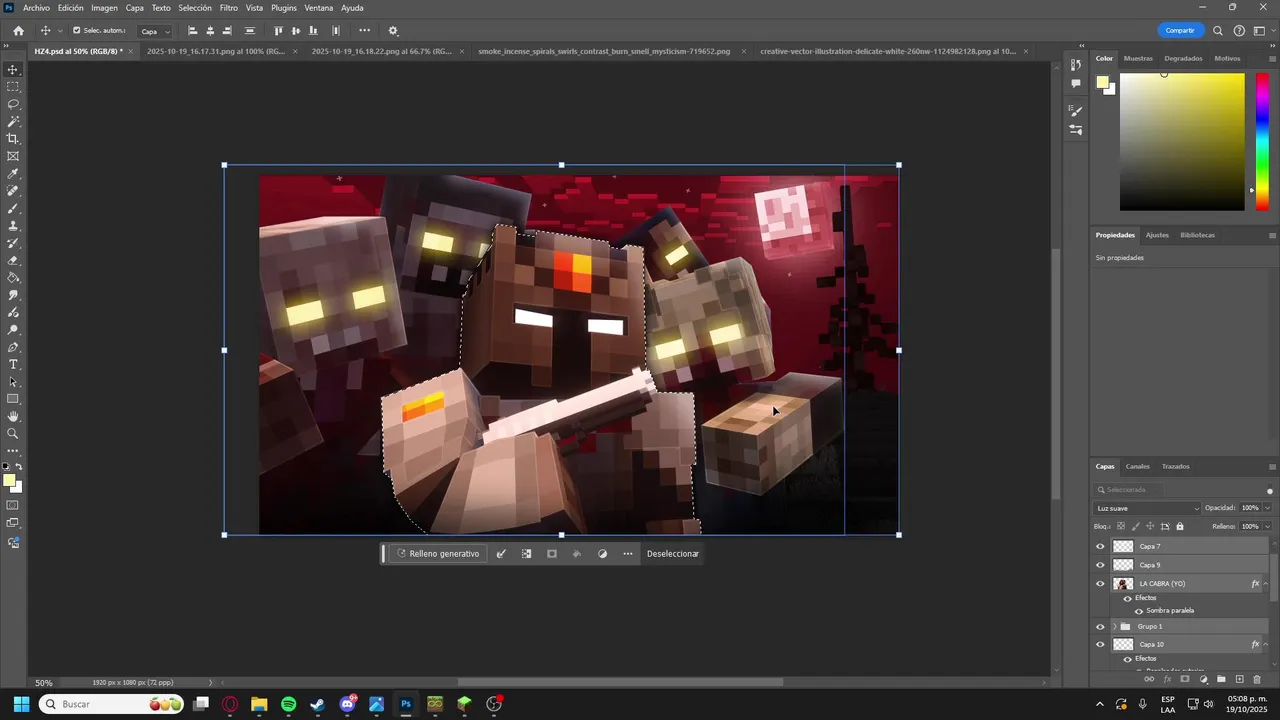The width and height of the screenshot is (1280, 720).
Task: Select the Hand tool
Action: click(x=13, y=416)
